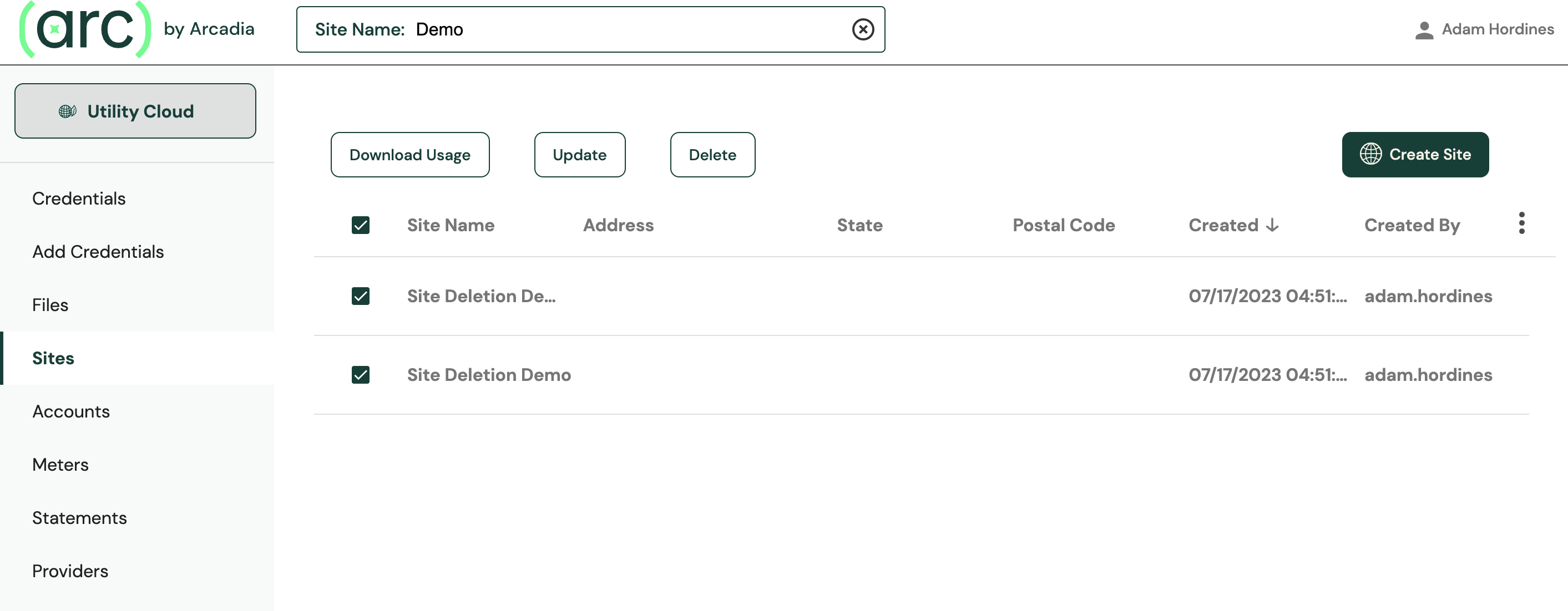The width and height of the screenshot is (1568, 611).
Task: Clear the Site Name search filter
Action: point(863,29)
